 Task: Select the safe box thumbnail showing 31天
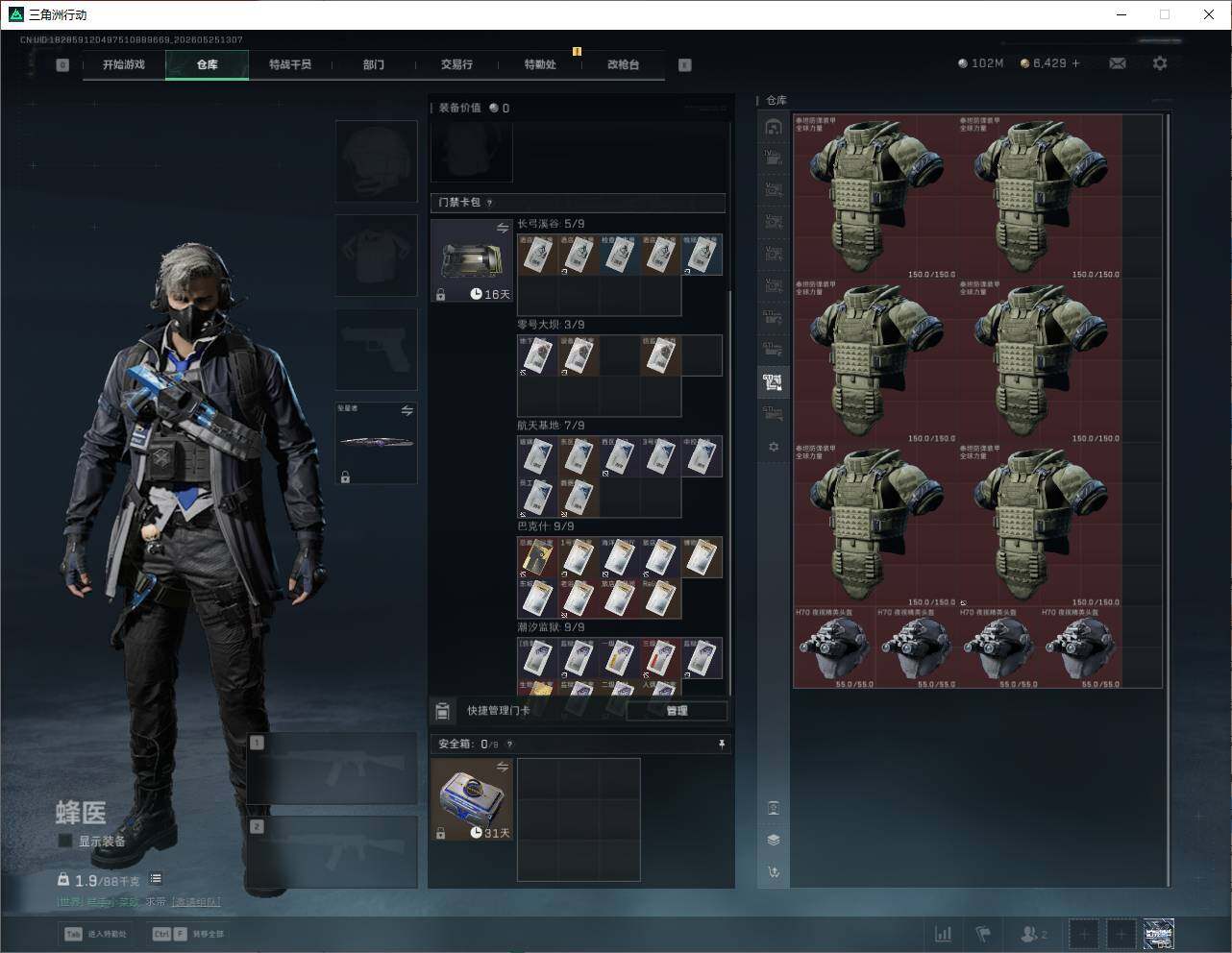pos(471,799)
